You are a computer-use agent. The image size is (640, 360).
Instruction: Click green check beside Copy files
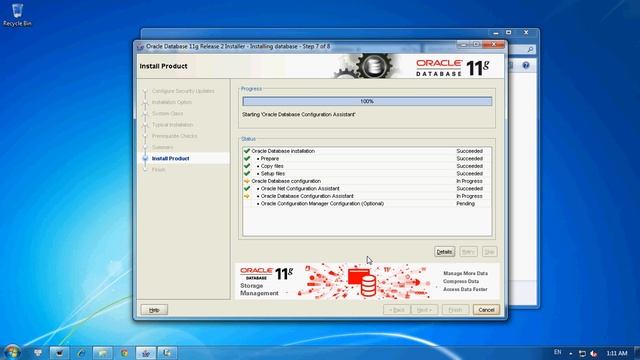[x=247, y=166]
